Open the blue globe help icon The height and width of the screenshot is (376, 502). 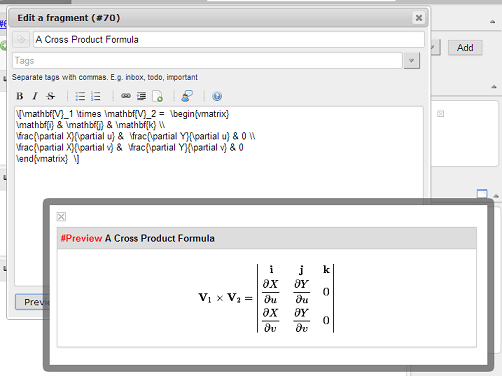click(217, 96)
